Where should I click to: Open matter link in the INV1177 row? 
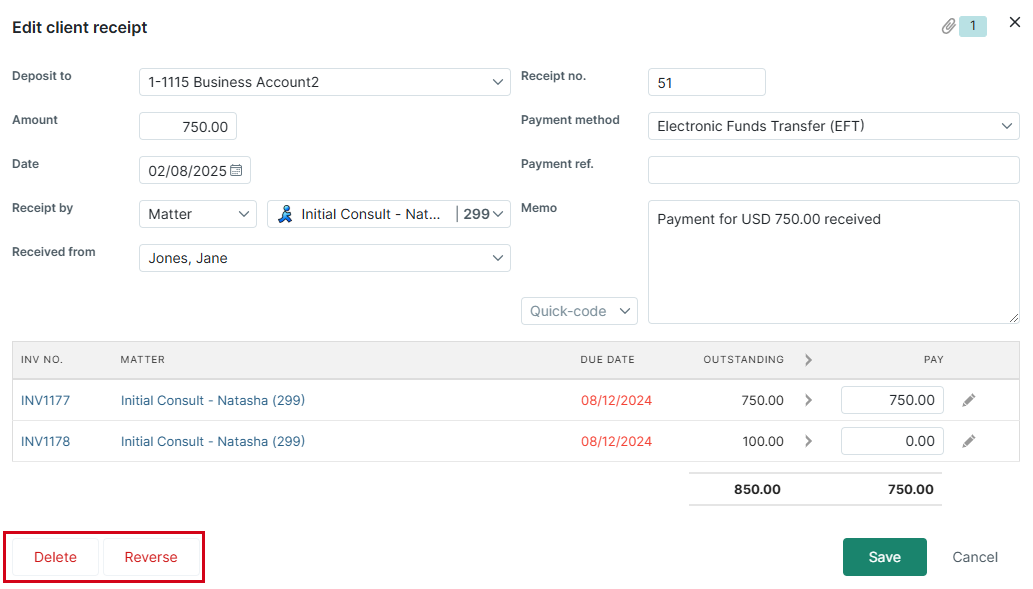click(x=213, y=400)
